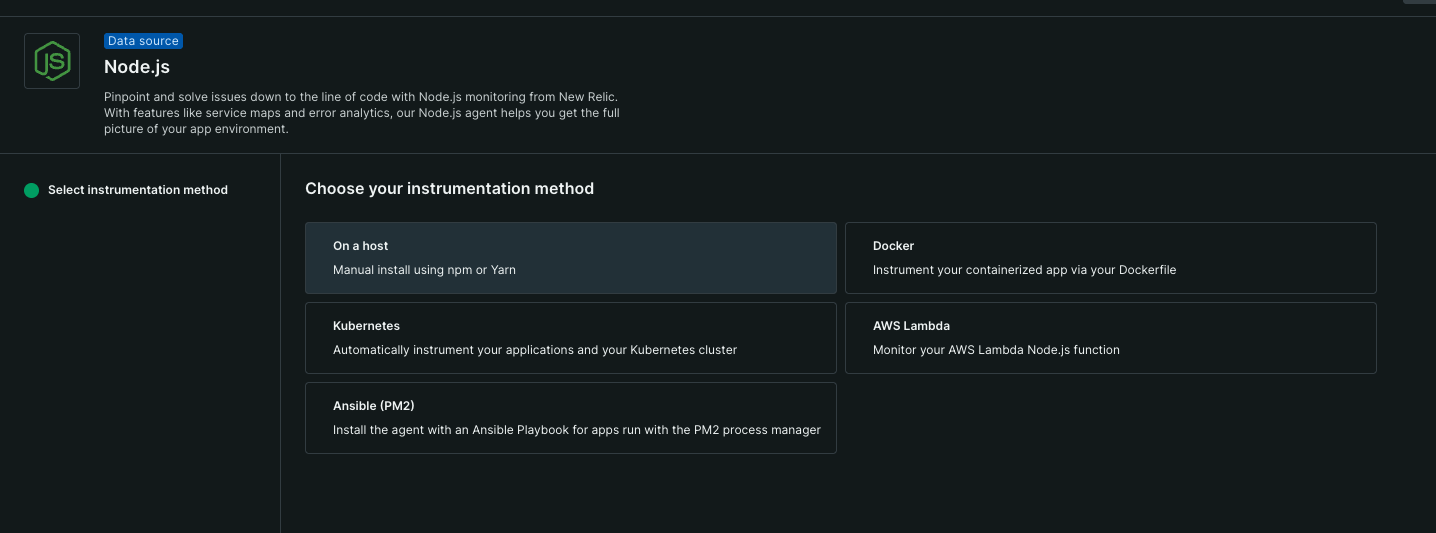Select the On a host option
This screenshot has height=533, width=1436.
(x=570, y=258)
